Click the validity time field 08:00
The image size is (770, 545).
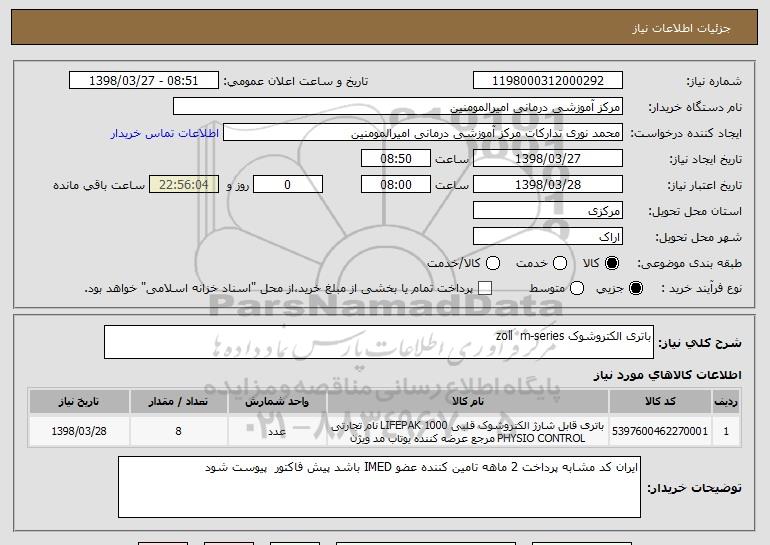click(x=396, y=185)
